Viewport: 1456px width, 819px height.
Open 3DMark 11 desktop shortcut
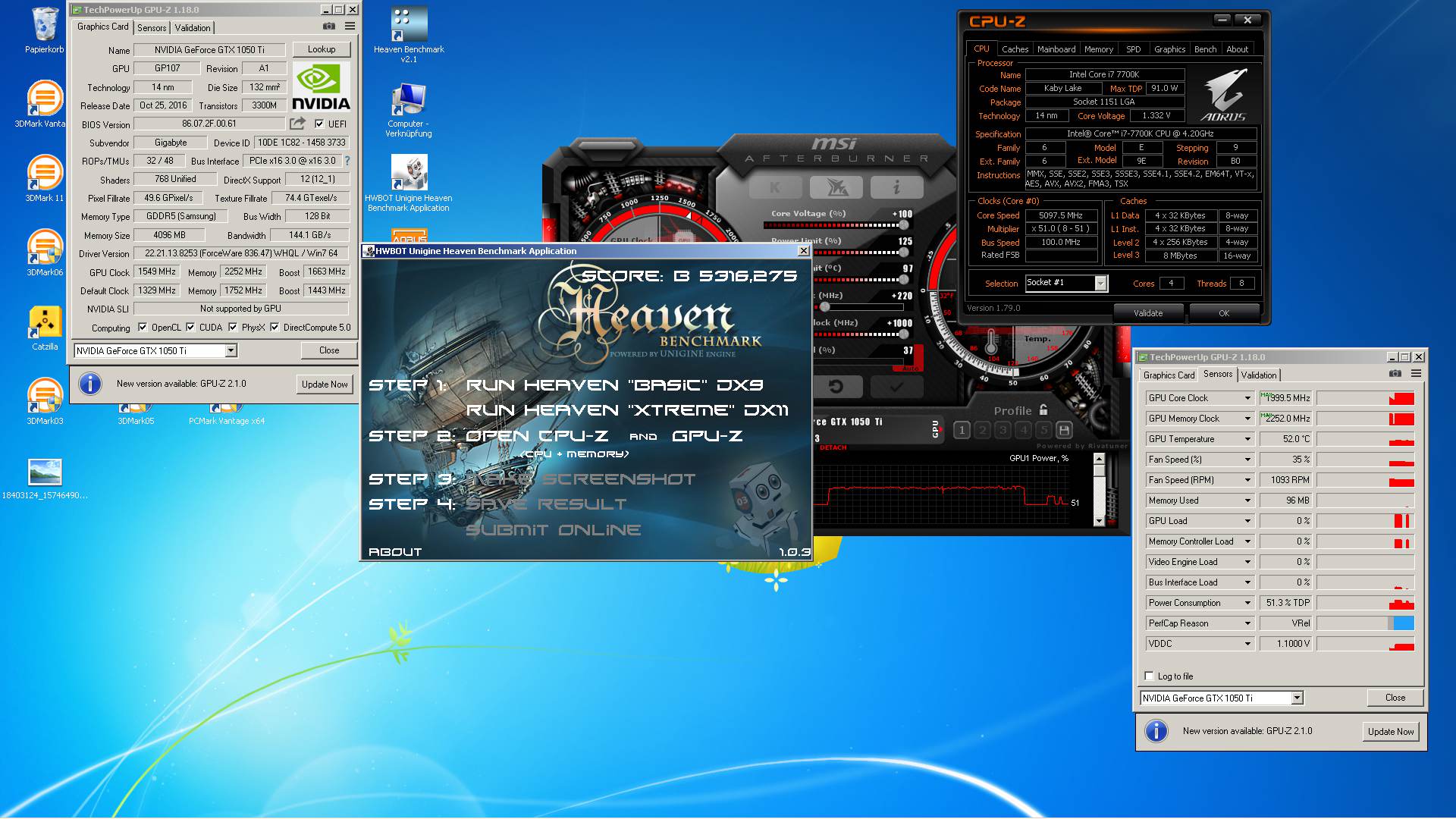tap(45, 178)
